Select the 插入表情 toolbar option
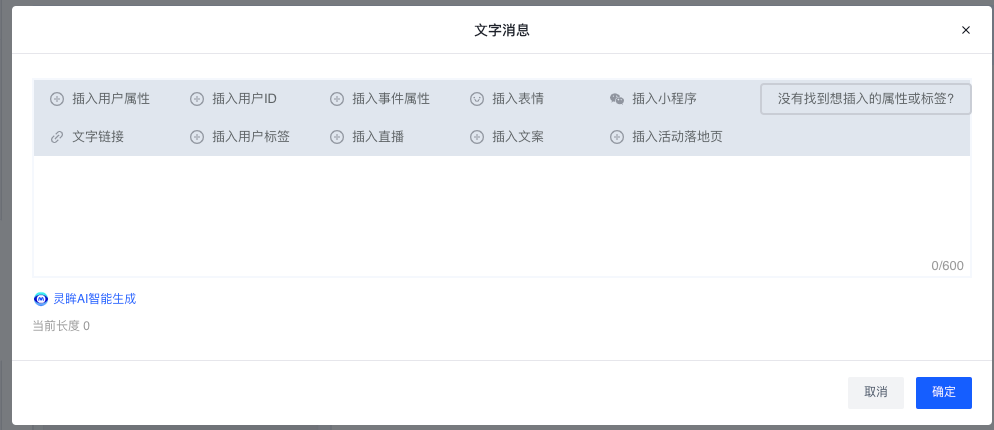 [518, 99]
